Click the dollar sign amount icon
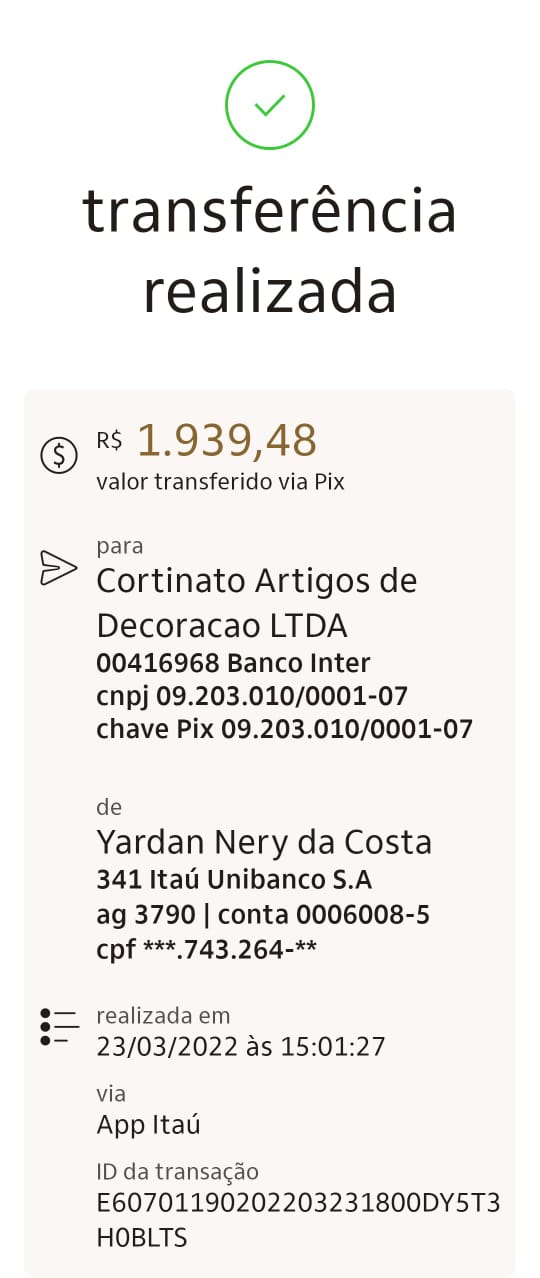Screen dimensions: 540x1278 click(58, 455)
